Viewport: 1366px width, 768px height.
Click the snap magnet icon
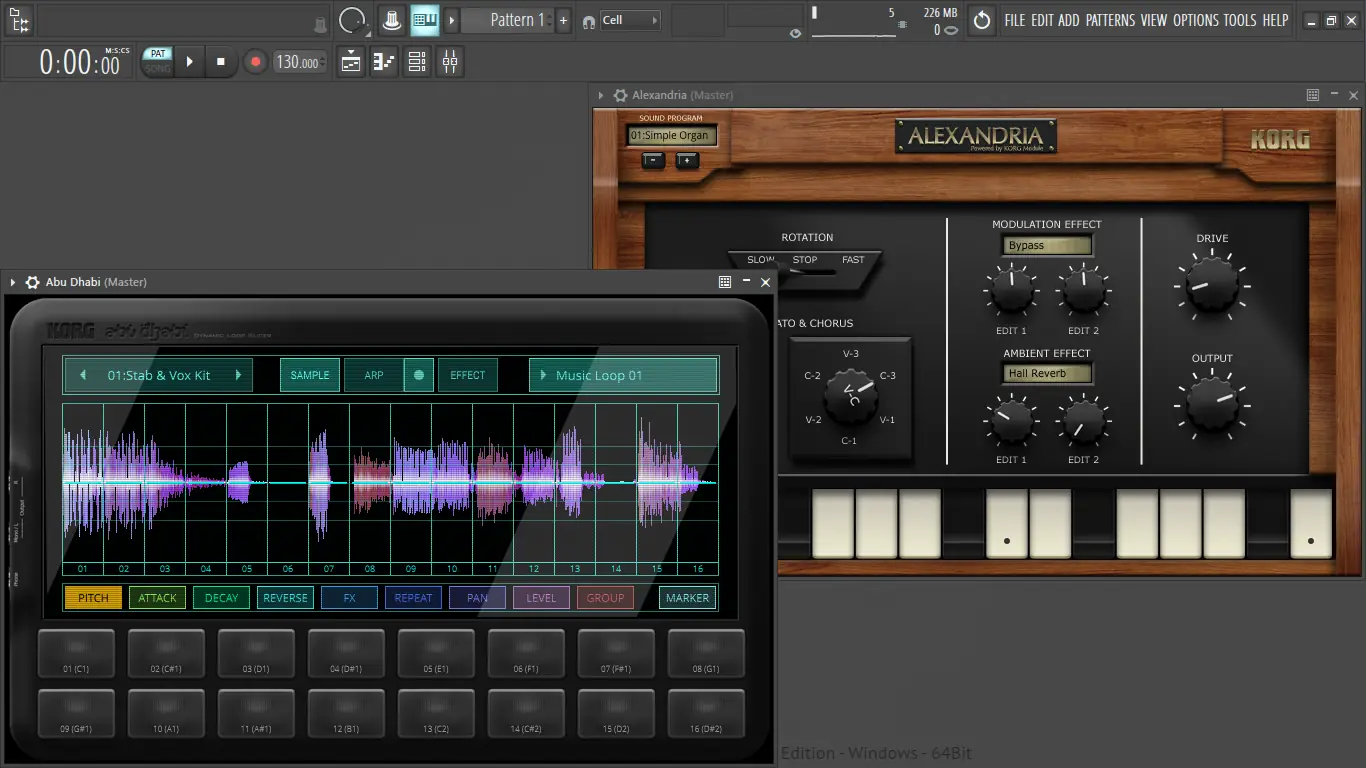point(588,20)
